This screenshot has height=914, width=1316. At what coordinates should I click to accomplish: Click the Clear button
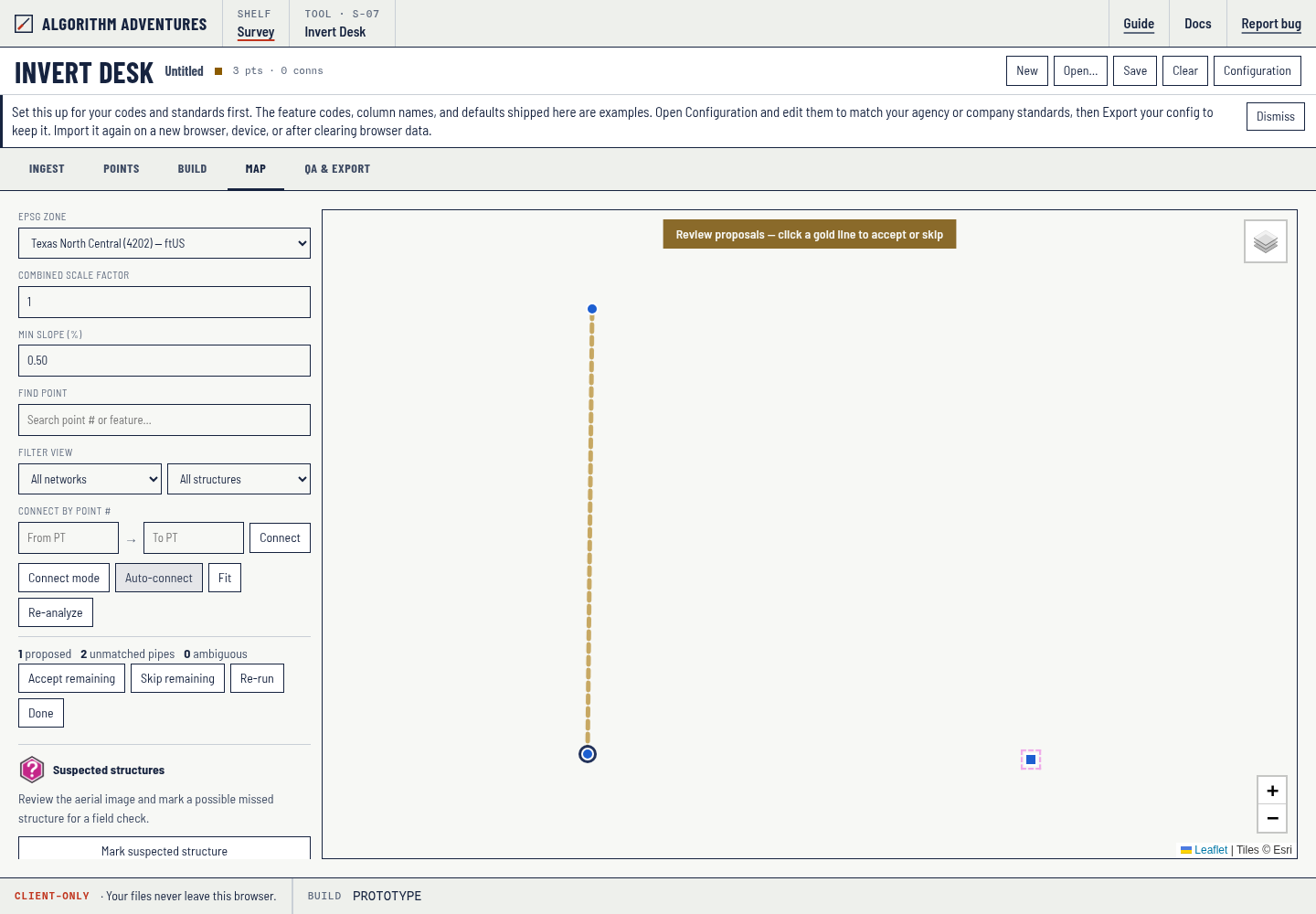click(1185, 70)
